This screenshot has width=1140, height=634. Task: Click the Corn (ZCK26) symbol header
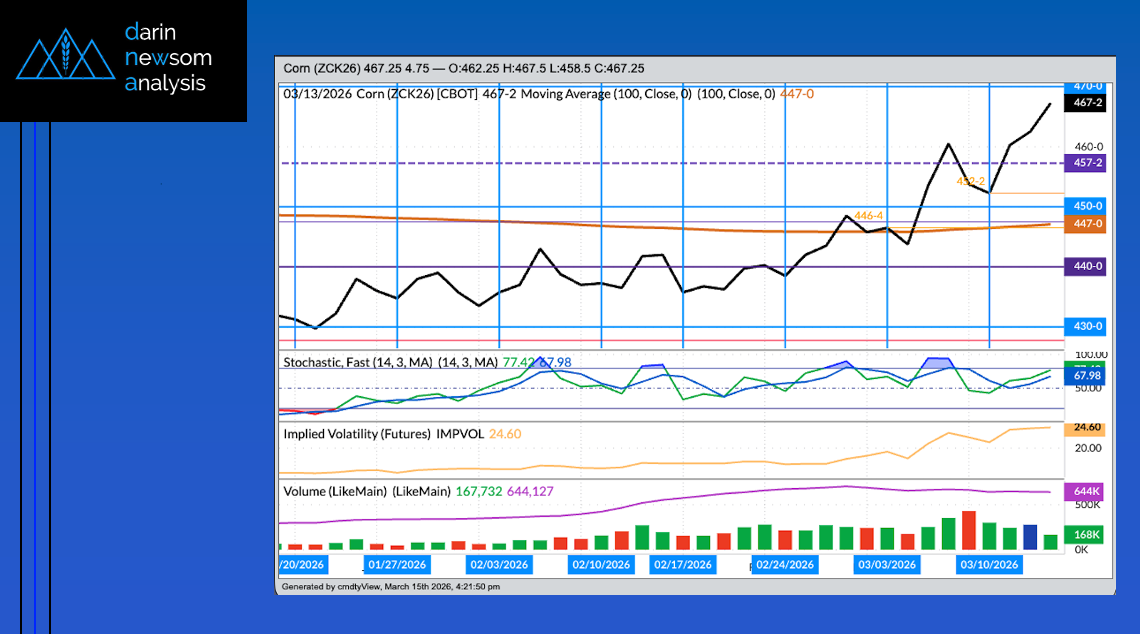pos(326,68)
